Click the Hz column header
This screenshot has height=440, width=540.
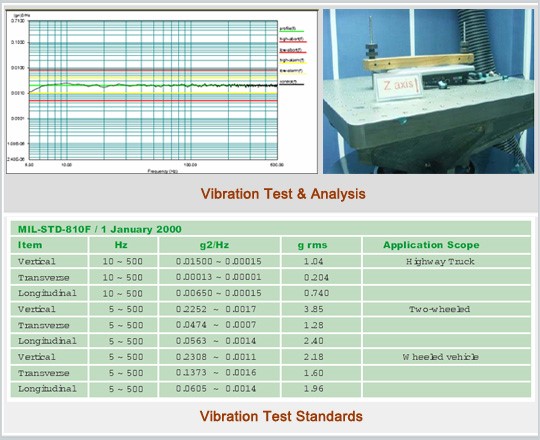(123, 245)
